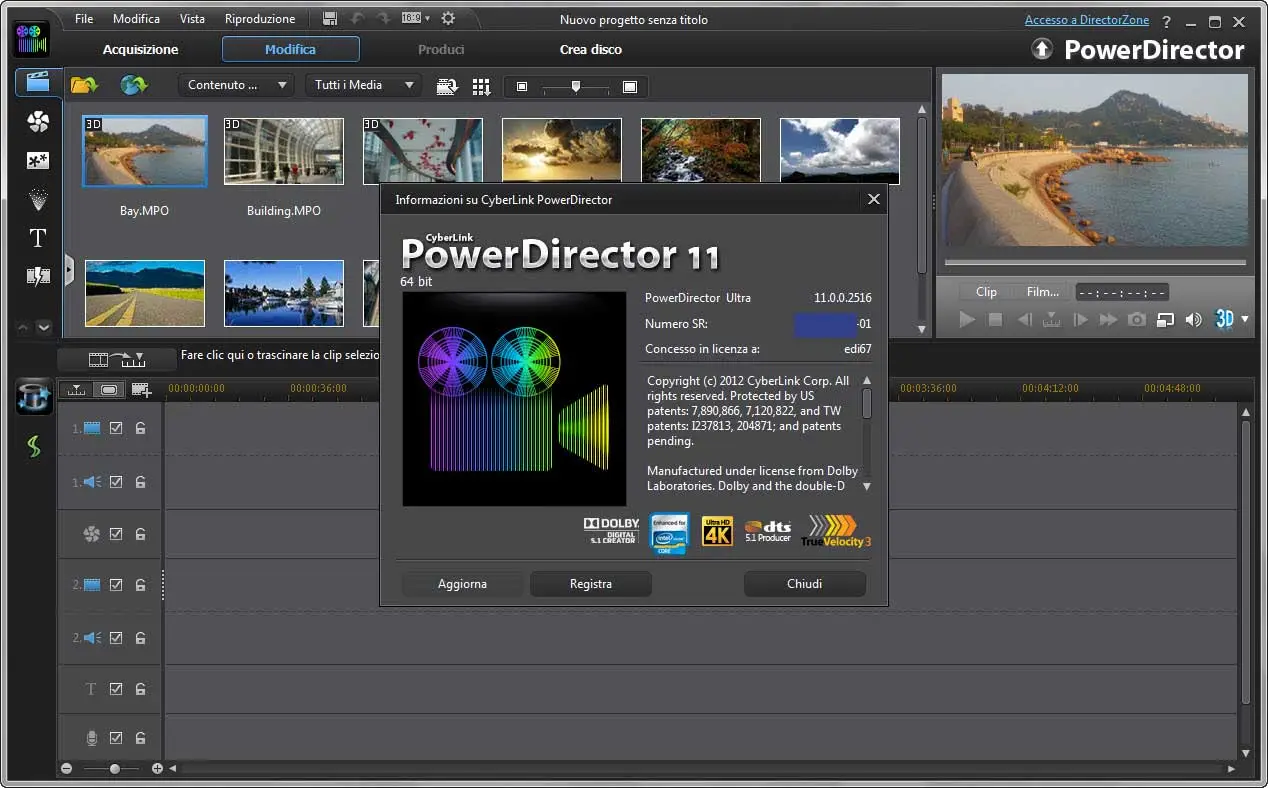Open the Media Room clapperboard icon
The width and height of the screenshot is (1268, 788).
point(37,83)
